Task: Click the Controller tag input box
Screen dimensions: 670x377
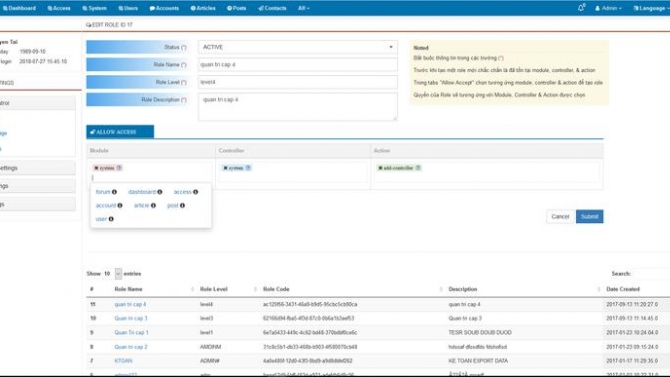Action: click(x=293, y=173)
